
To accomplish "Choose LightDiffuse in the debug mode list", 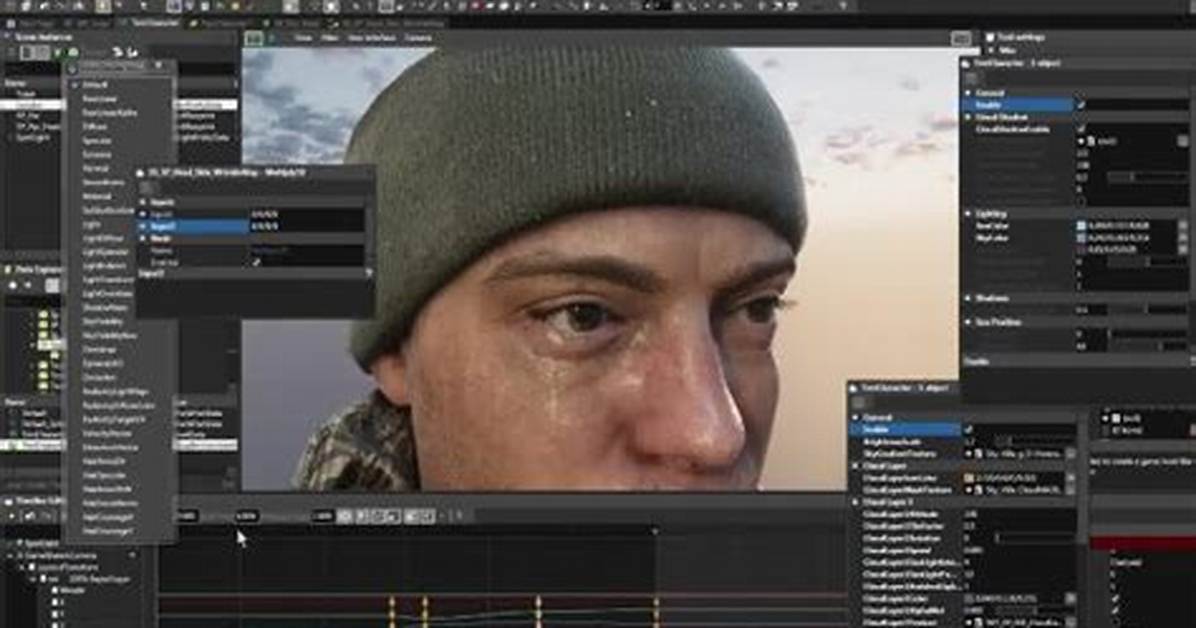I will click(x=103, y=238).
